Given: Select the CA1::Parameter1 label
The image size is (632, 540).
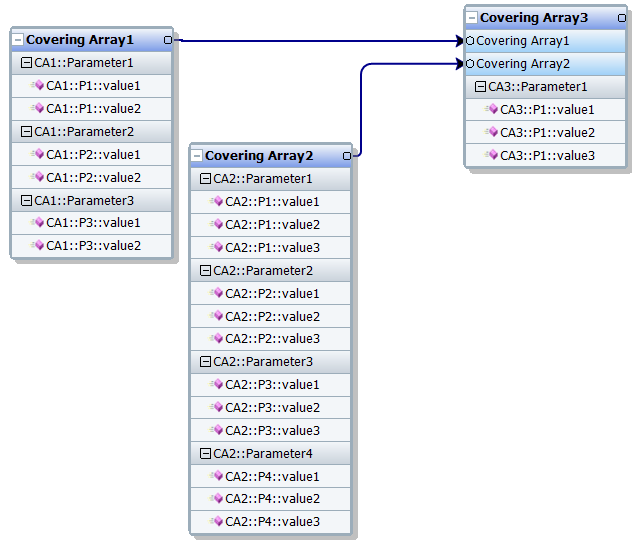Looking at the screenshot, I should pos(84,63).
